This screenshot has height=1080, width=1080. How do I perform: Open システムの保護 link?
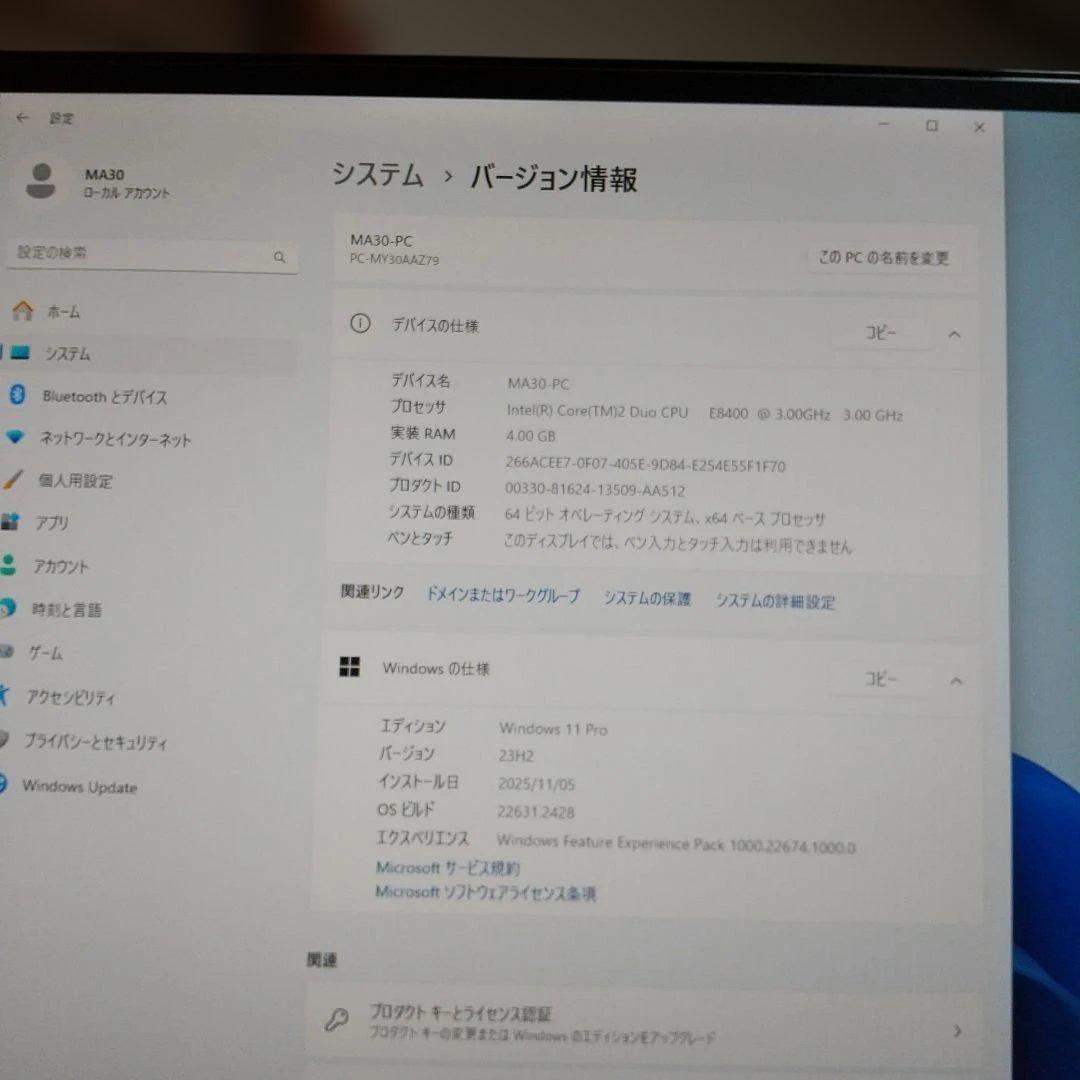[647, 599]
